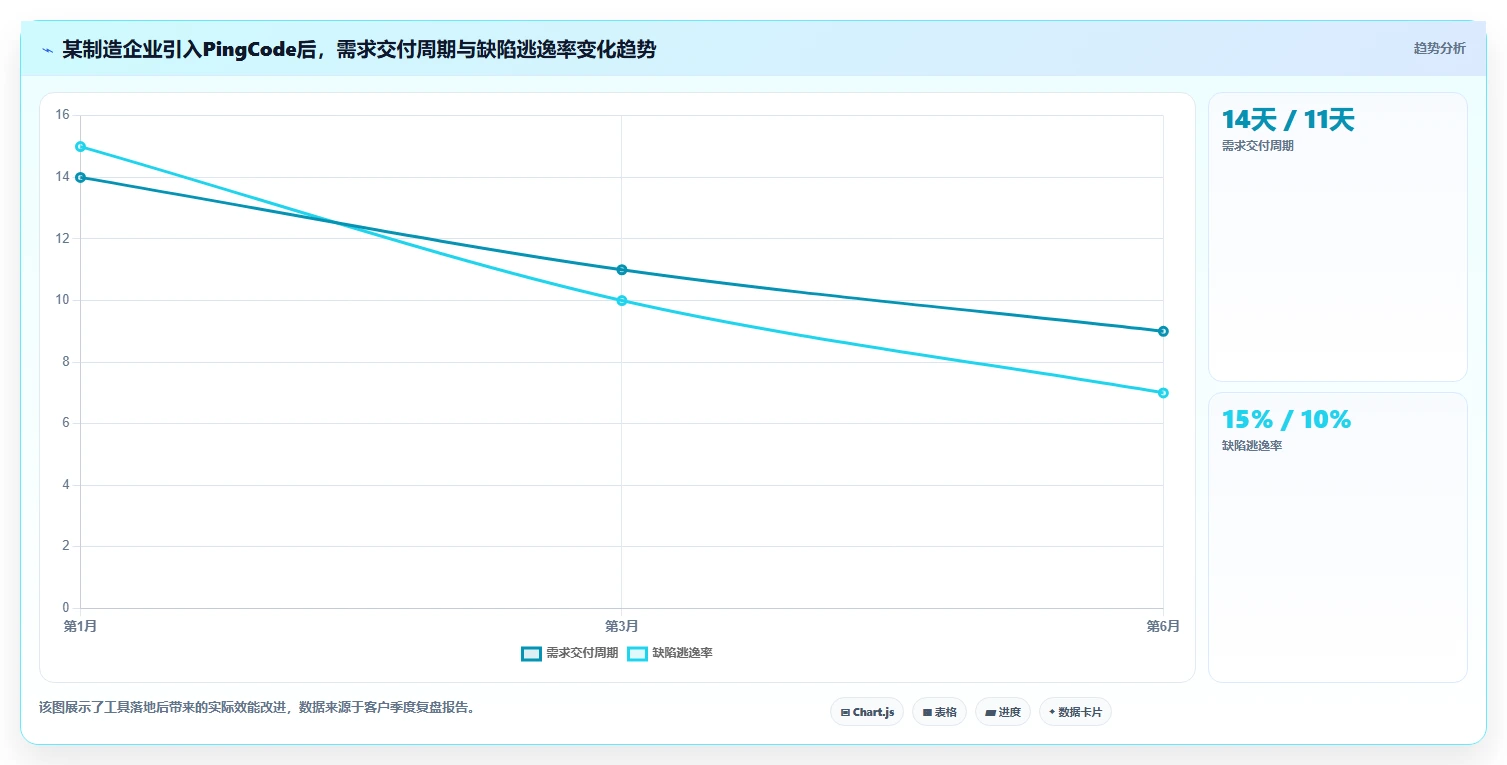Toggle 需求交付周期 legend swatch

531,654
